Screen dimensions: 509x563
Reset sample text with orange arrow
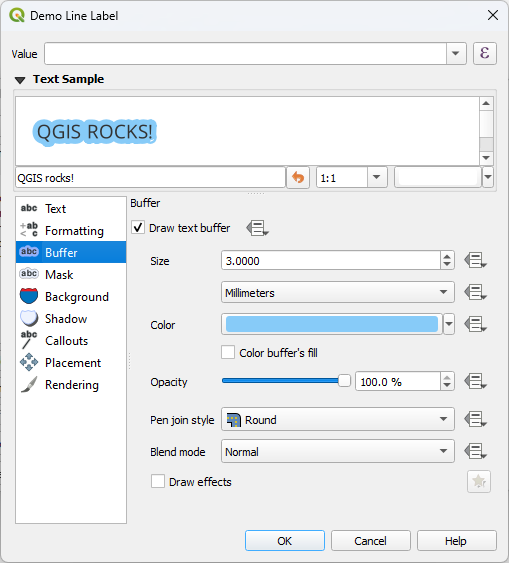(x=298, y=177)
